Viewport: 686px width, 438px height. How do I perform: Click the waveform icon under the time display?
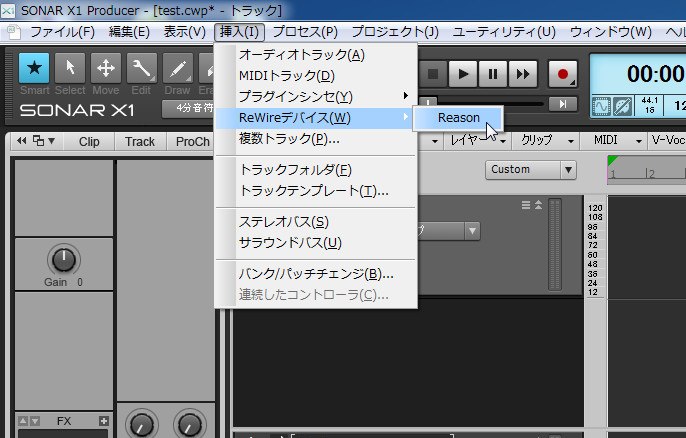click(x=601, y=106)
